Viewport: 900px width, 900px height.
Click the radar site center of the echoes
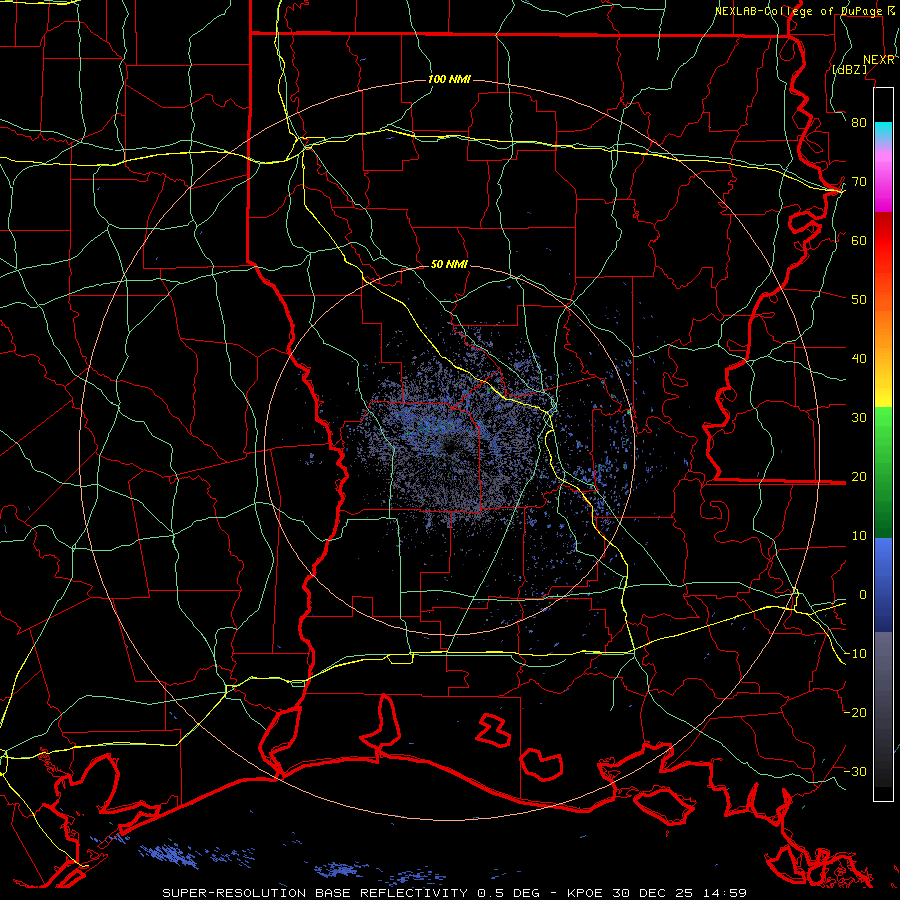coord(450,449)
